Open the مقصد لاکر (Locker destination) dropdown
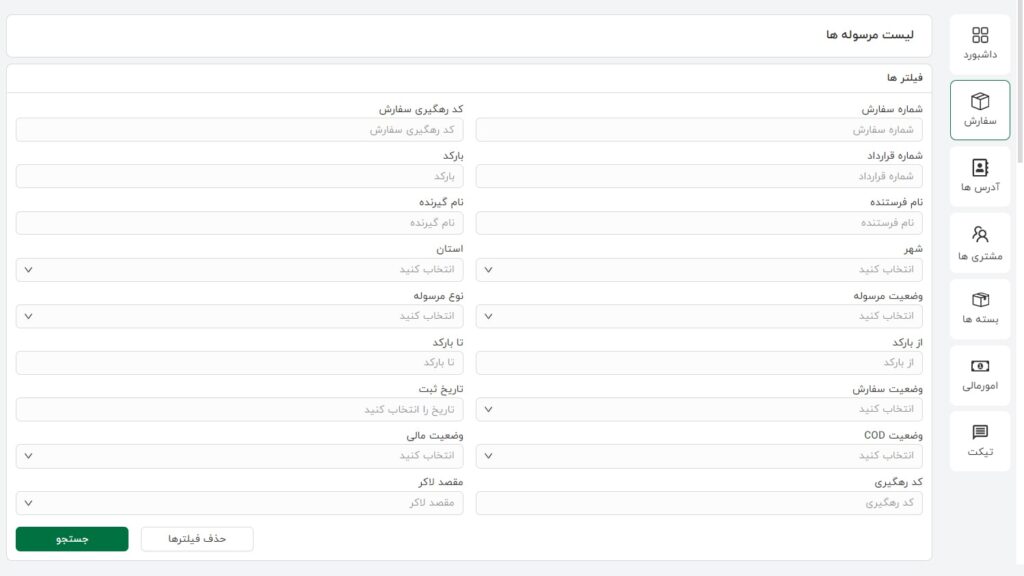 240,503
